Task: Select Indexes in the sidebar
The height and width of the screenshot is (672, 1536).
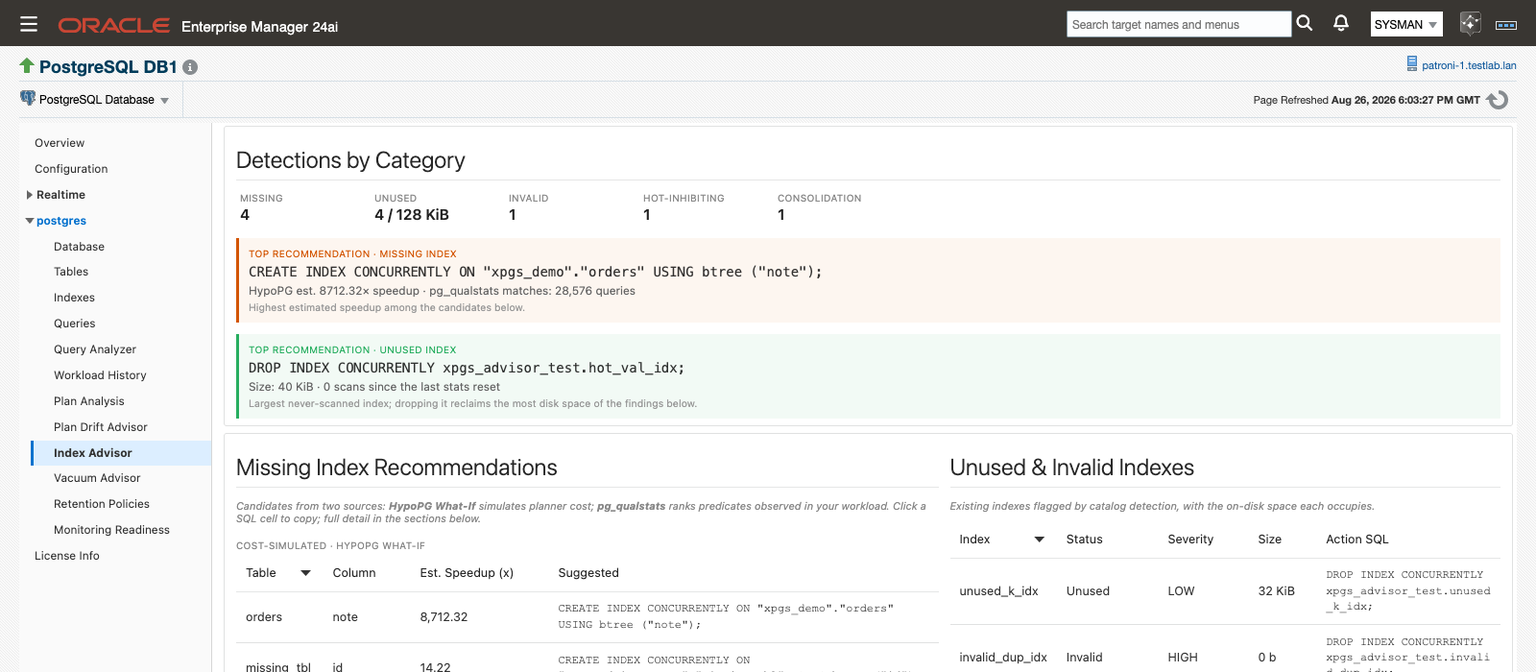Action: [x=74, y=298]
